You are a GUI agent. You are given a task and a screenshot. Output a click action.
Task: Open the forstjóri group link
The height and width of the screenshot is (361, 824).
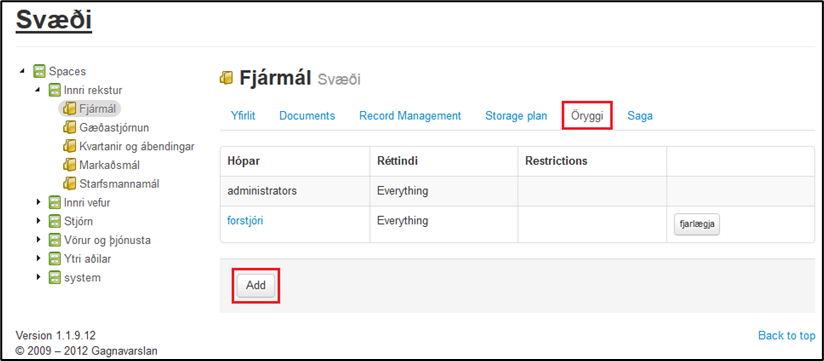245,221
